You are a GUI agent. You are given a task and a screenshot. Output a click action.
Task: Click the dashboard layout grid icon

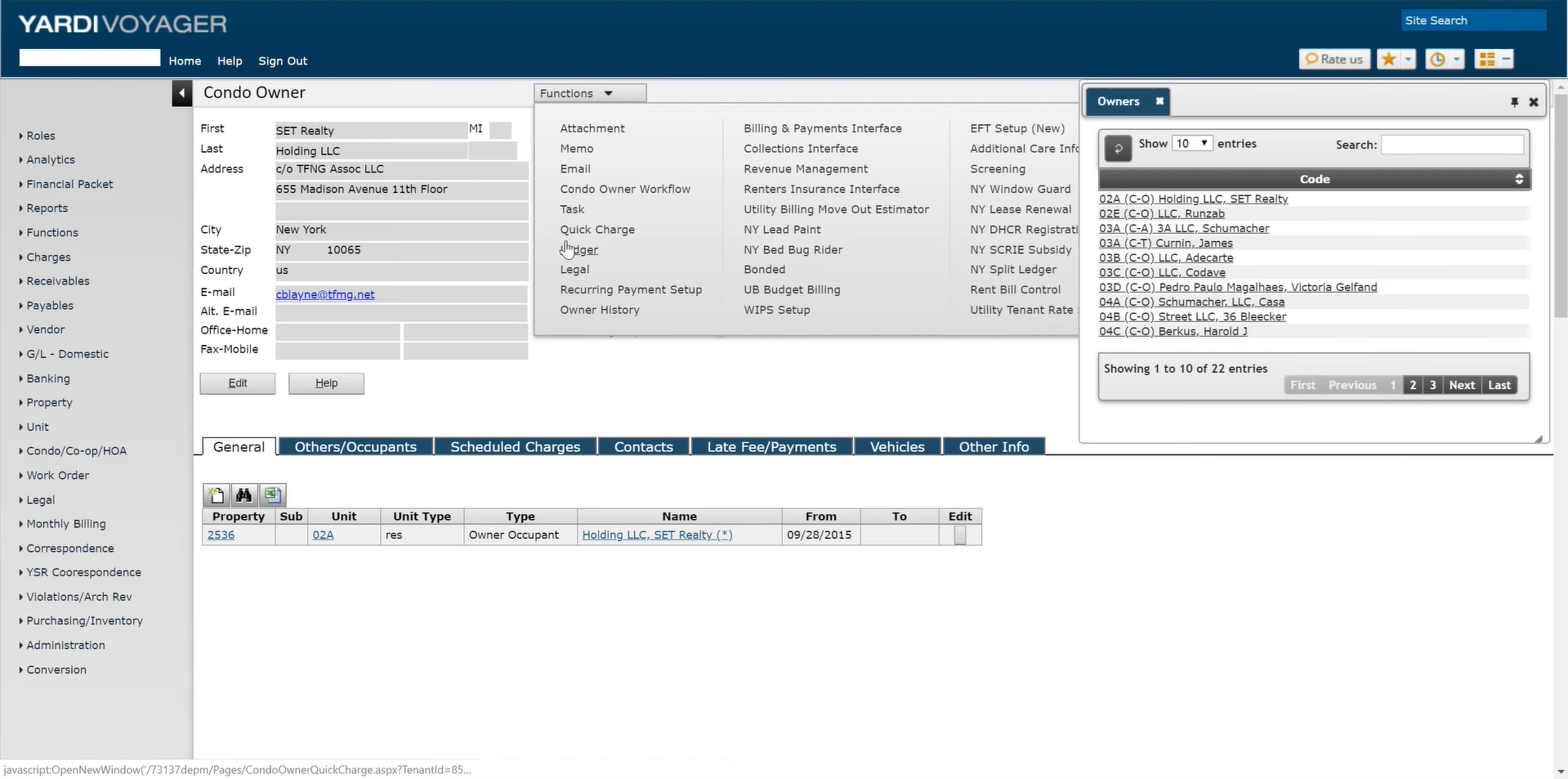pyautogui.click(x=1487, y=59)
